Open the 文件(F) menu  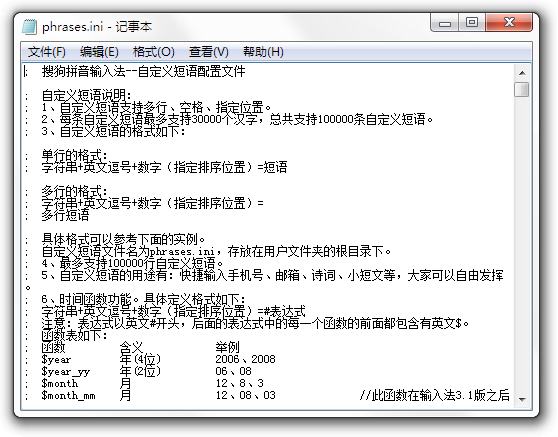tap(47, 52)
